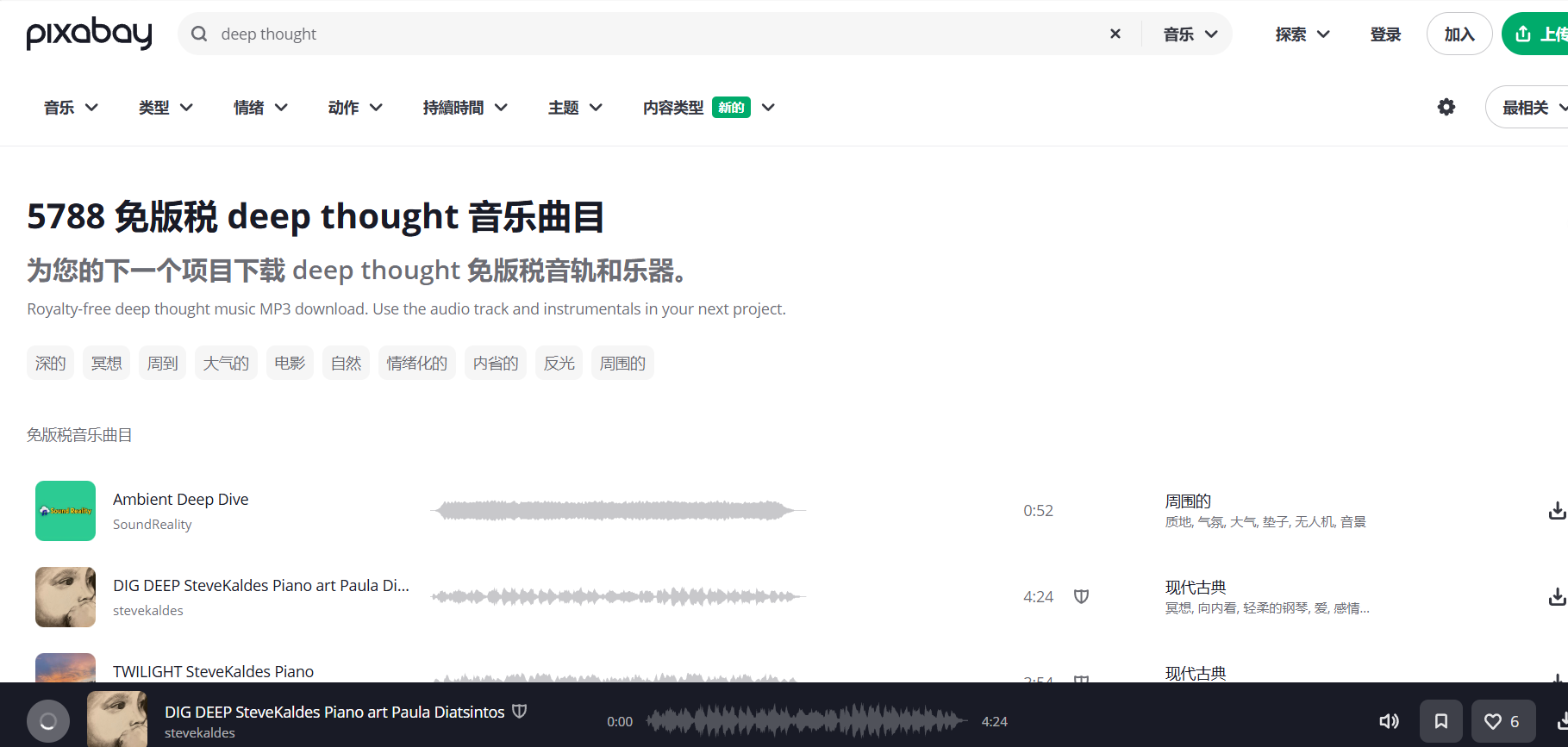The height and width of the screenshot is (747, 1568).
Task: Select the 冥想 tag chip
Action: coord(107,363)
